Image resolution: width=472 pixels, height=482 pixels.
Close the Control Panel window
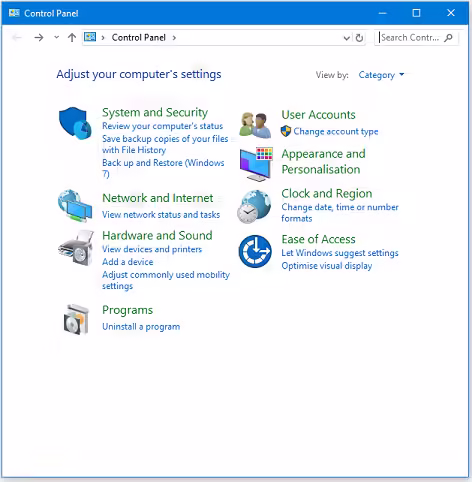(x=451, y=13)
